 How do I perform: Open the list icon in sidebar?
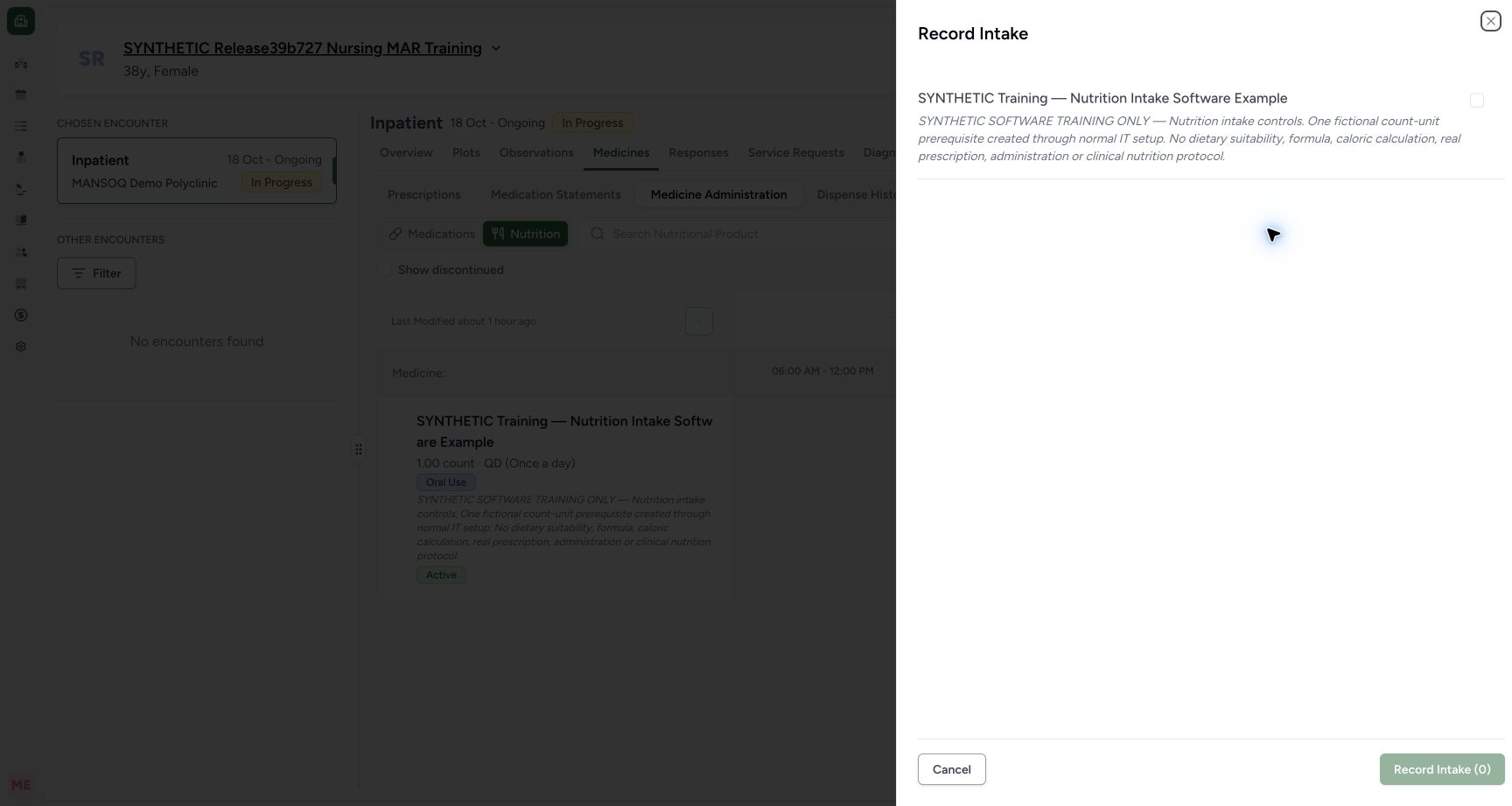point(21,126)
